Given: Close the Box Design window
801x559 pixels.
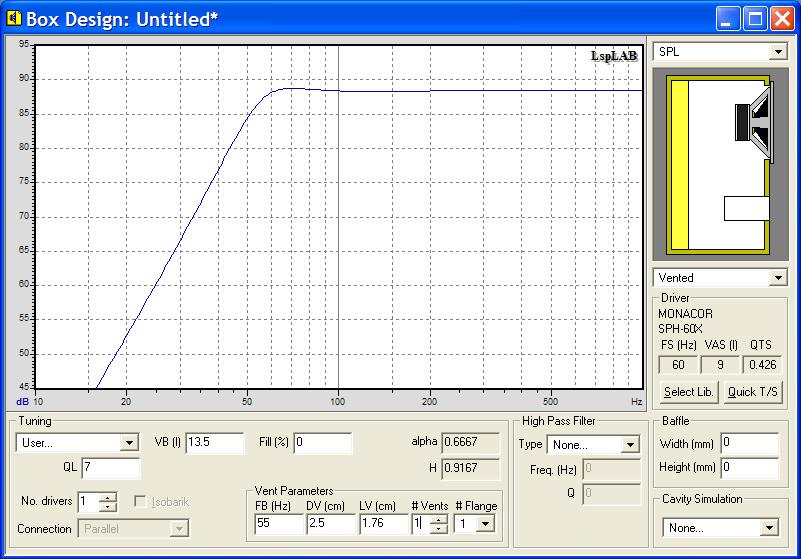Looking at the screenshot, I should [x=783, y=19].
